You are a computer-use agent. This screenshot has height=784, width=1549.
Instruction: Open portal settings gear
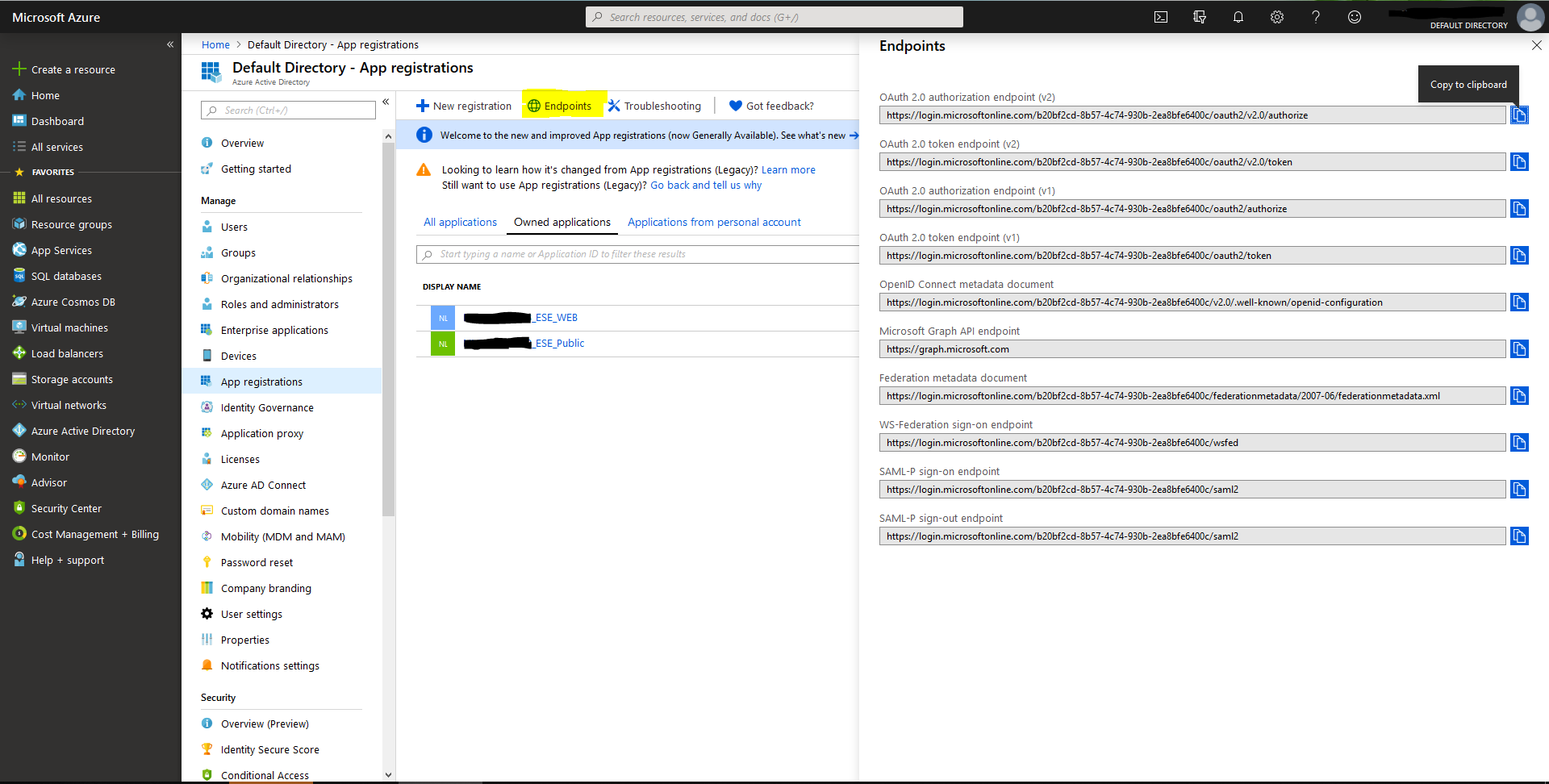tap(1277, 17)
